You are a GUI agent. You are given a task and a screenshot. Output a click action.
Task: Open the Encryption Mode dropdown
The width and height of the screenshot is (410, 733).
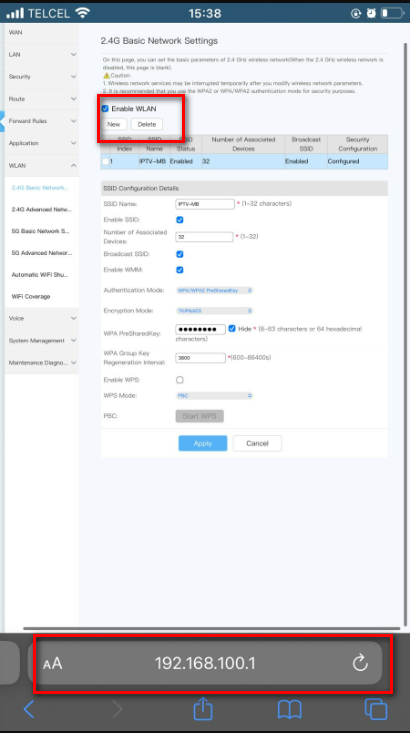pyautogui.click(x=214, y=311)
